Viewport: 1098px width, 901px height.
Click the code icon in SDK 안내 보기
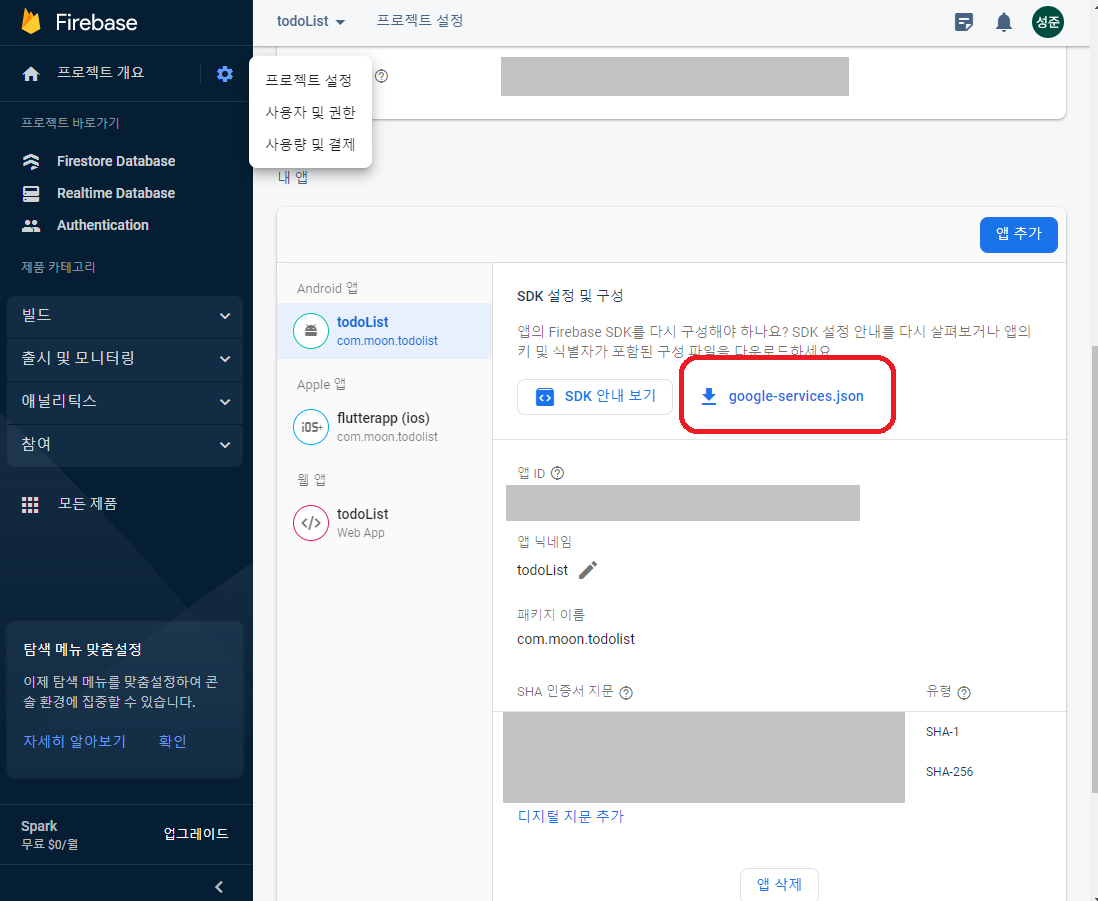pos(545,397)
